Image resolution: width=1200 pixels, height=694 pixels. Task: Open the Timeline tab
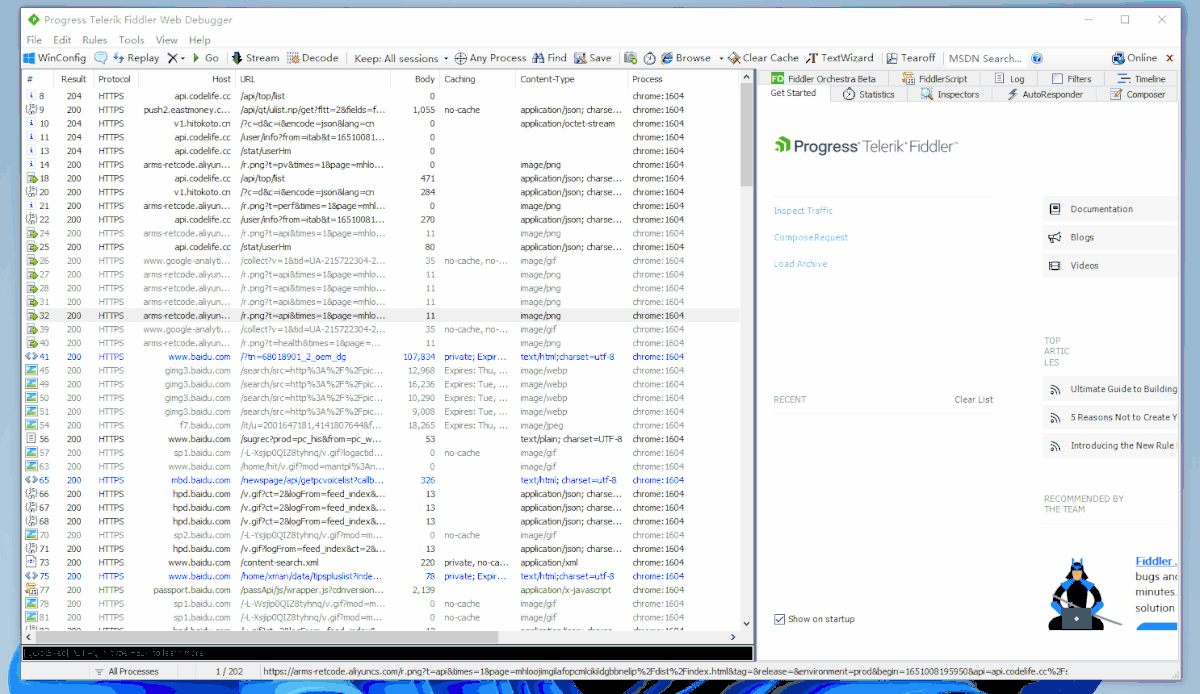(x=1143, y=78)
